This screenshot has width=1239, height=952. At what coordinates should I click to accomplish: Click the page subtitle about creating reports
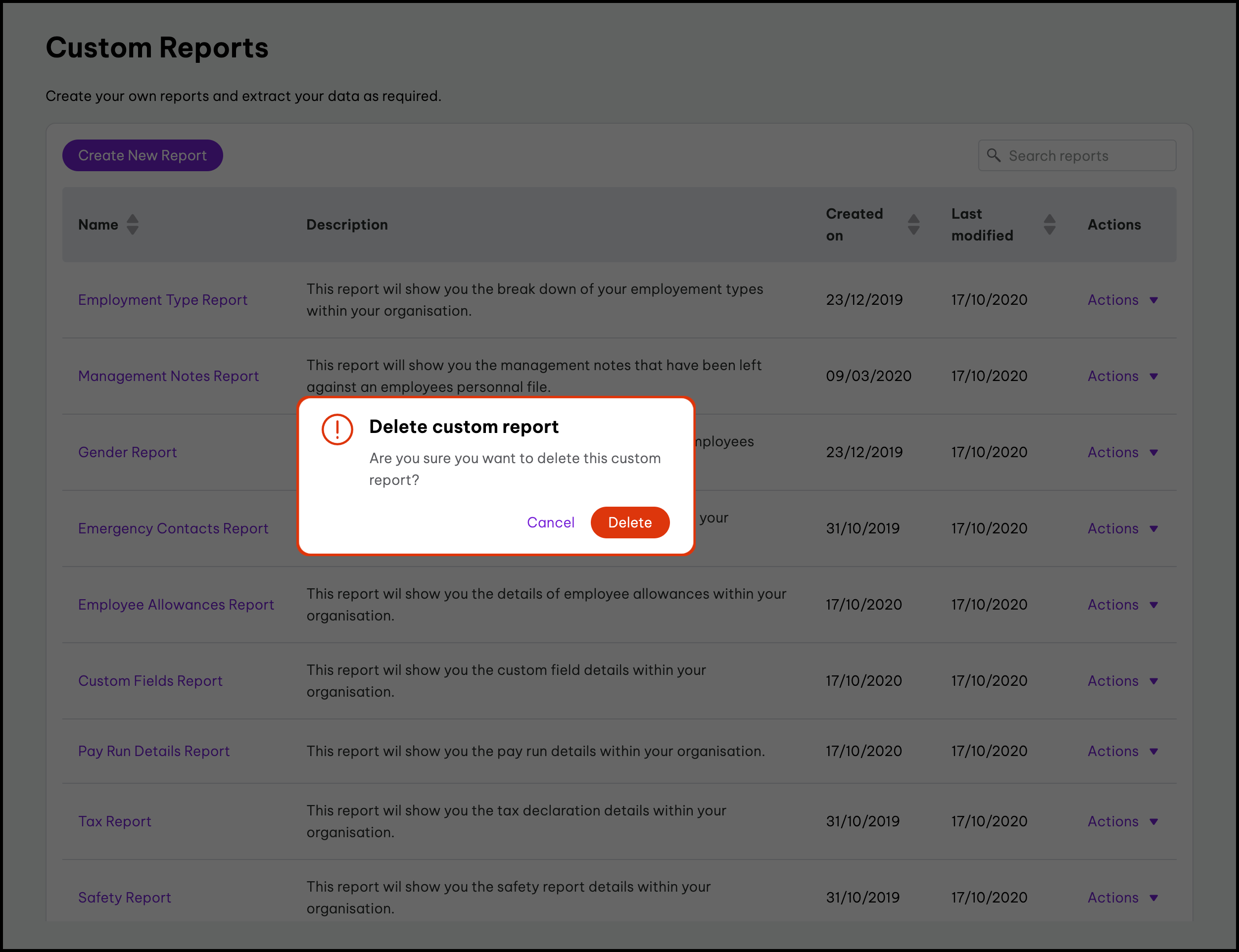coord(243,96)
